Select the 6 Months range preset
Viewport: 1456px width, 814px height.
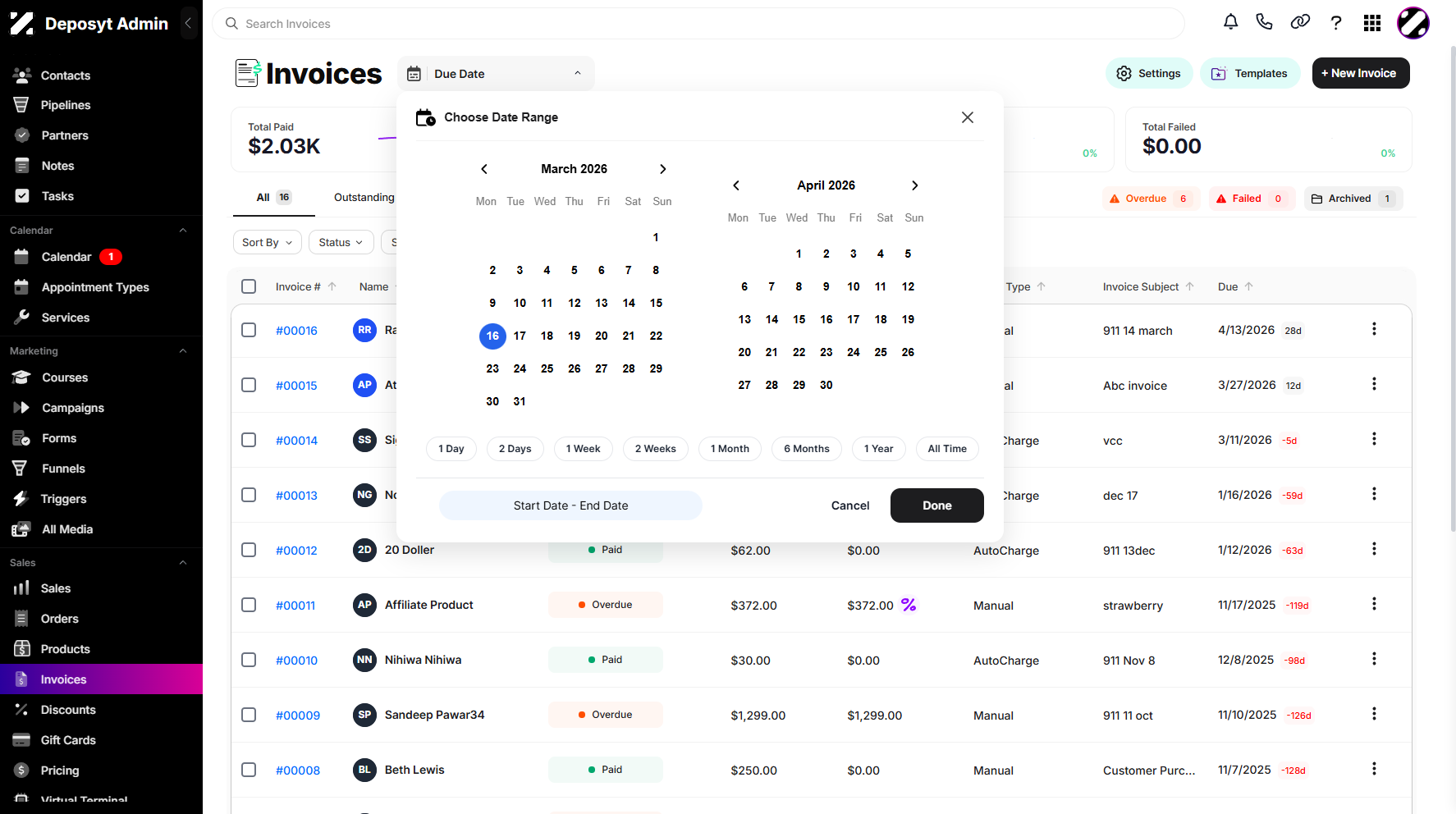tap(807, 449)
